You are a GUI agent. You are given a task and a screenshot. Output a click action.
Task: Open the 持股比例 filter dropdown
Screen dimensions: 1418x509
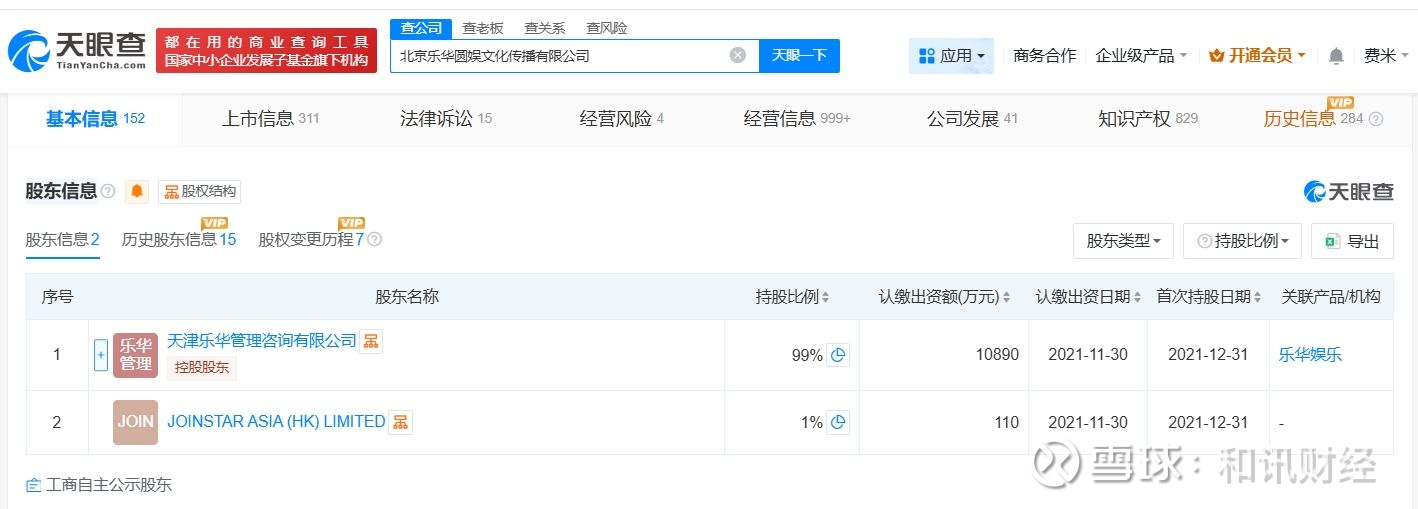pyautogui.click(x=1242, y=241)
